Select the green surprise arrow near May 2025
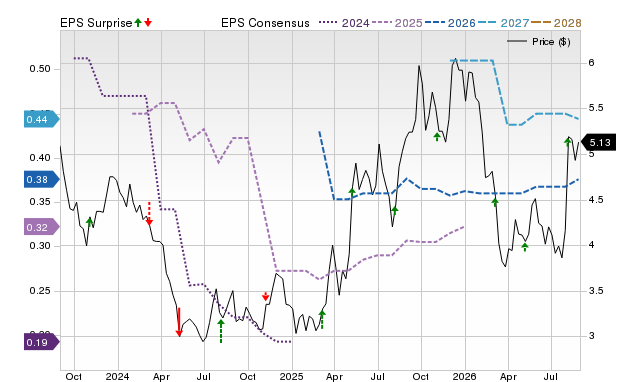Viewport: 640px width, 382px height. point(352,192)
